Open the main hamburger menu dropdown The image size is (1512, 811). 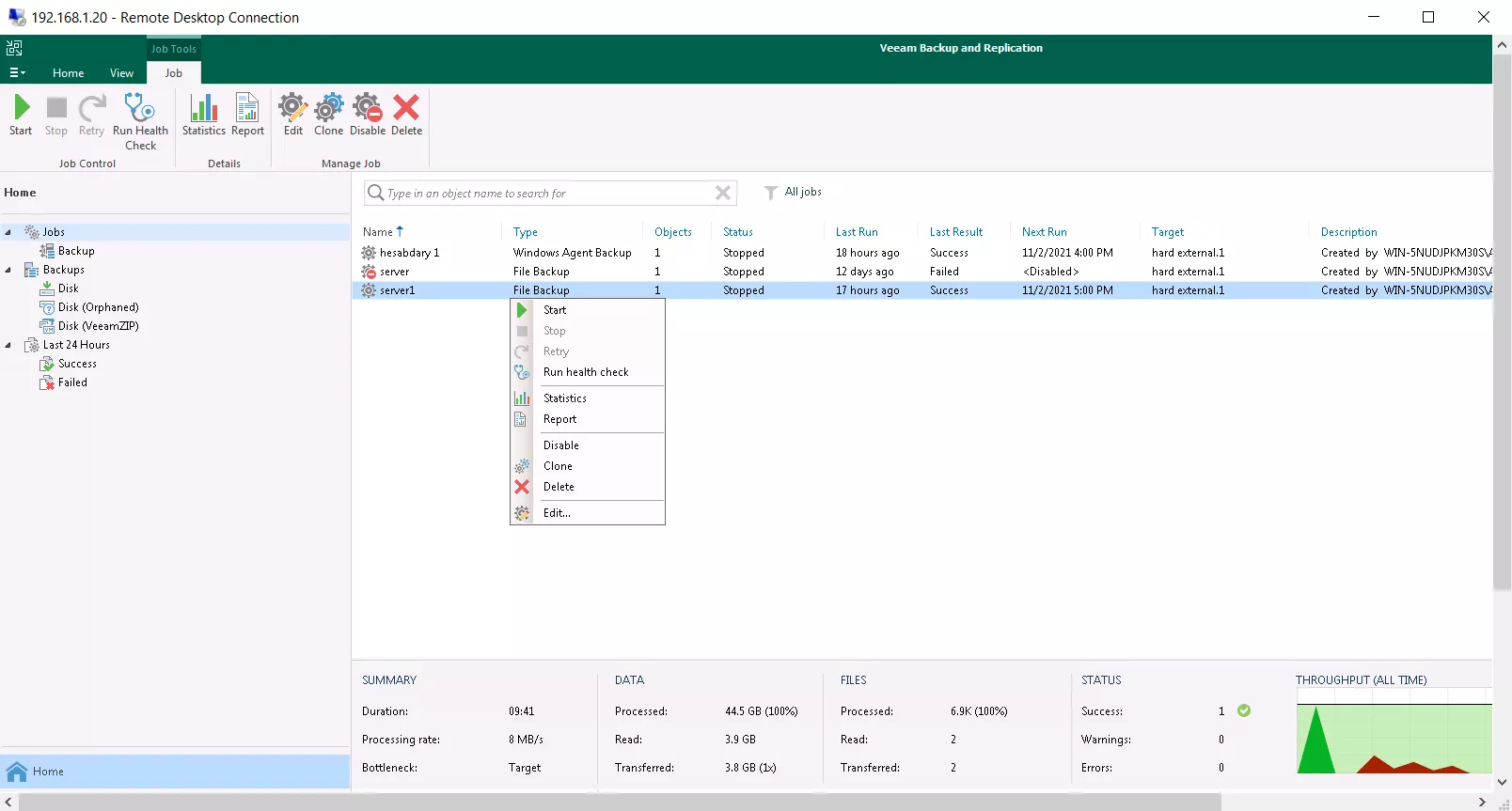pos(17,72)
